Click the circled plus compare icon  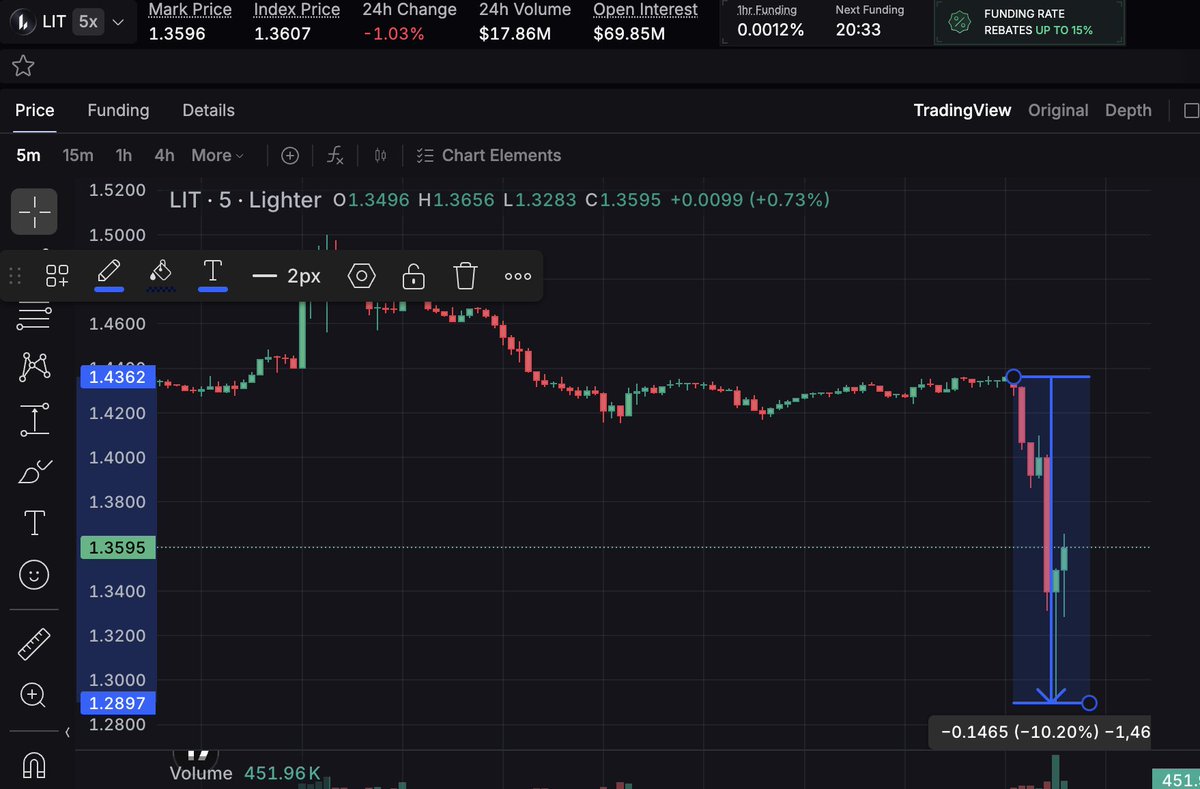tap(290, 155)
